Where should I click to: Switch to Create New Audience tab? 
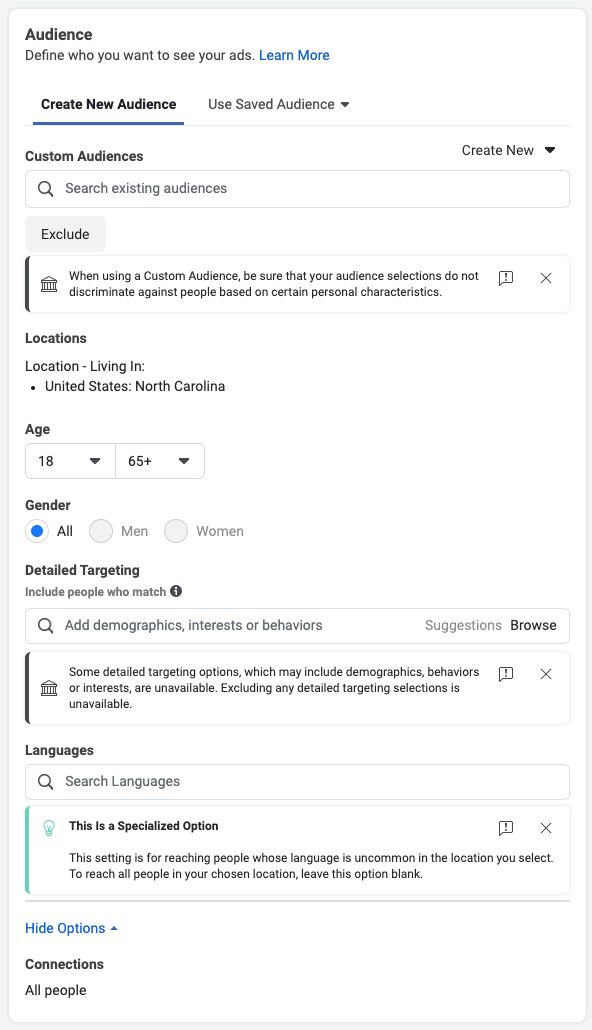coord(108,104)
